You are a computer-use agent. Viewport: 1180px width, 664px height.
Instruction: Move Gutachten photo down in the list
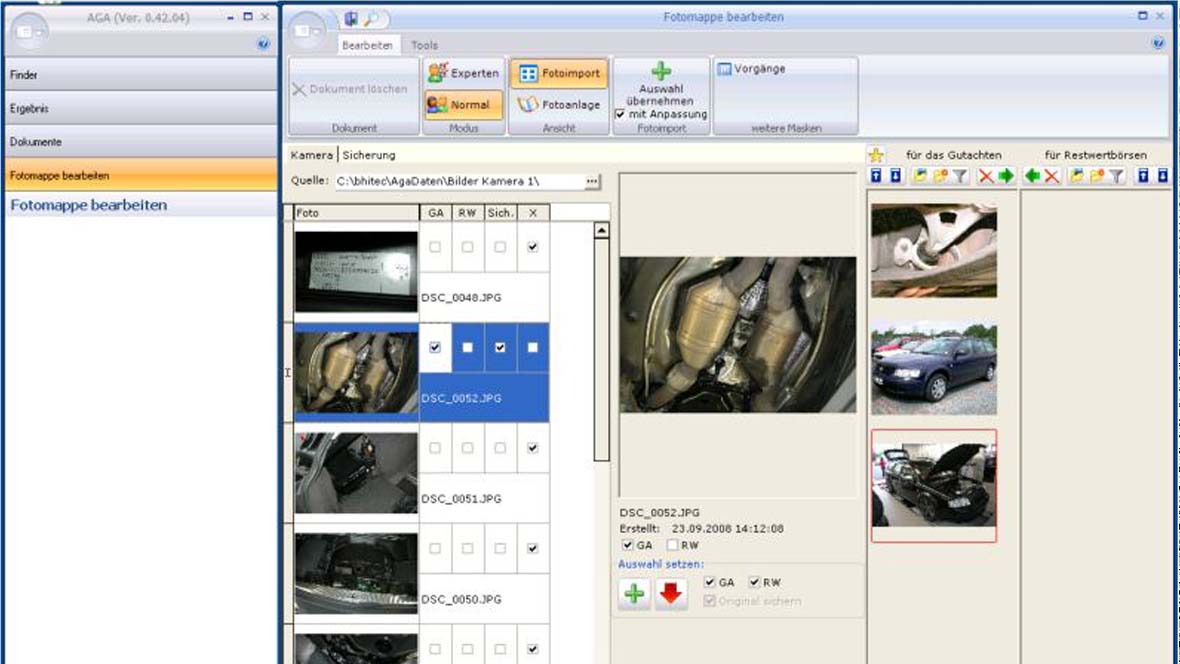point(896,176)
